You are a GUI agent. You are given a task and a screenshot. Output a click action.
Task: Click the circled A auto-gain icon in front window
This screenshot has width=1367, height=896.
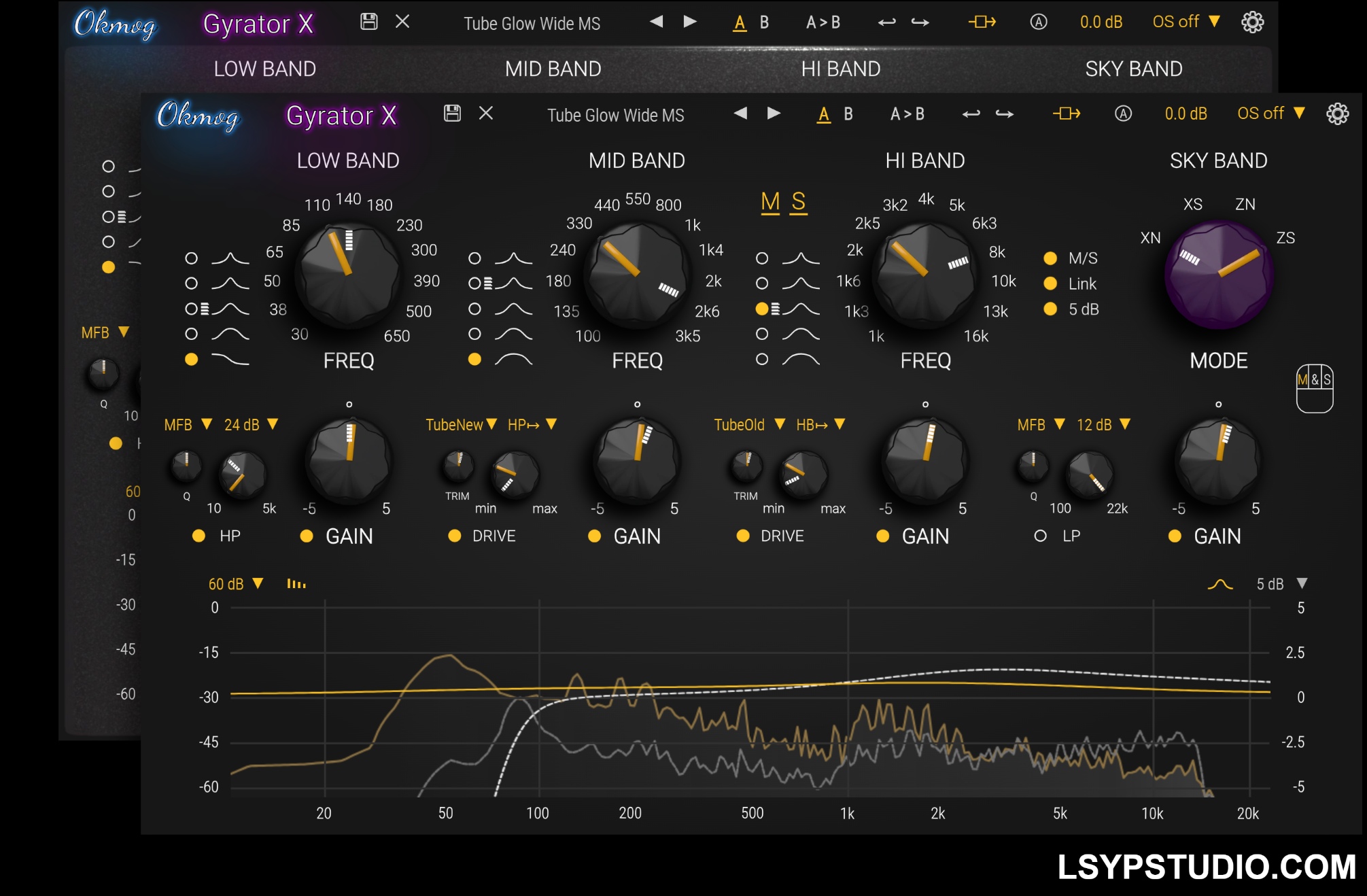point(1124,114)
